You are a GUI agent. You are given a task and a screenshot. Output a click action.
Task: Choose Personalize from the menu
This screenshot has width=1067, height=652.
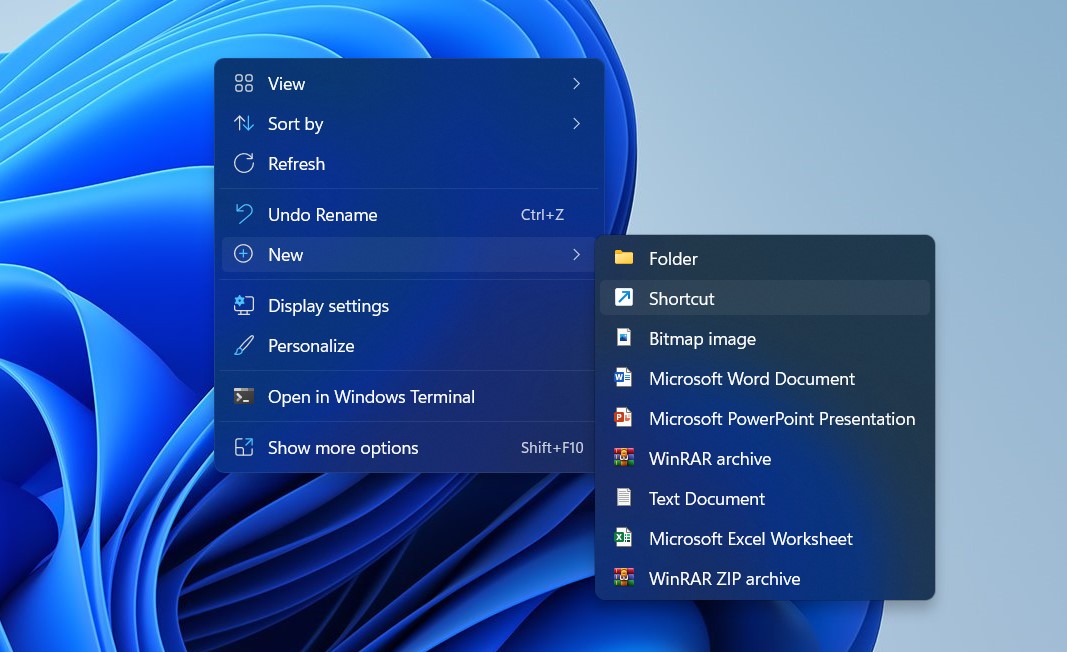(x=311, y=346)
